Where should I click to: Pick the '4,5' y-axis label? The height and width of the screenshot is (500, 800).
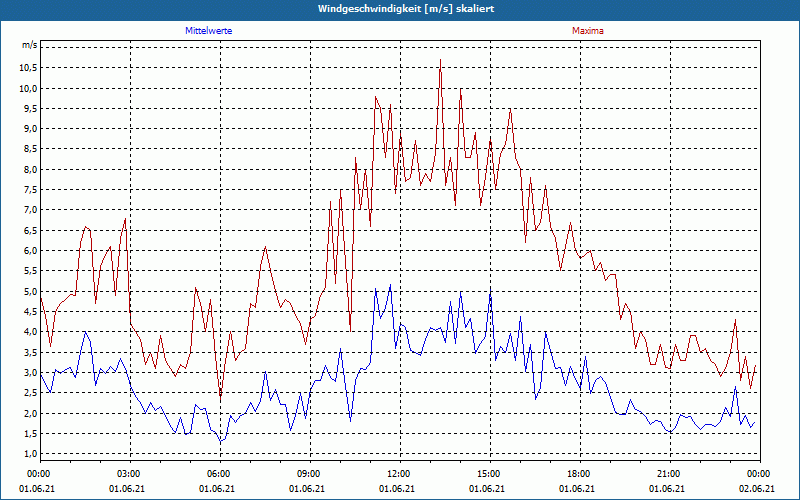[x=31, y=311]
